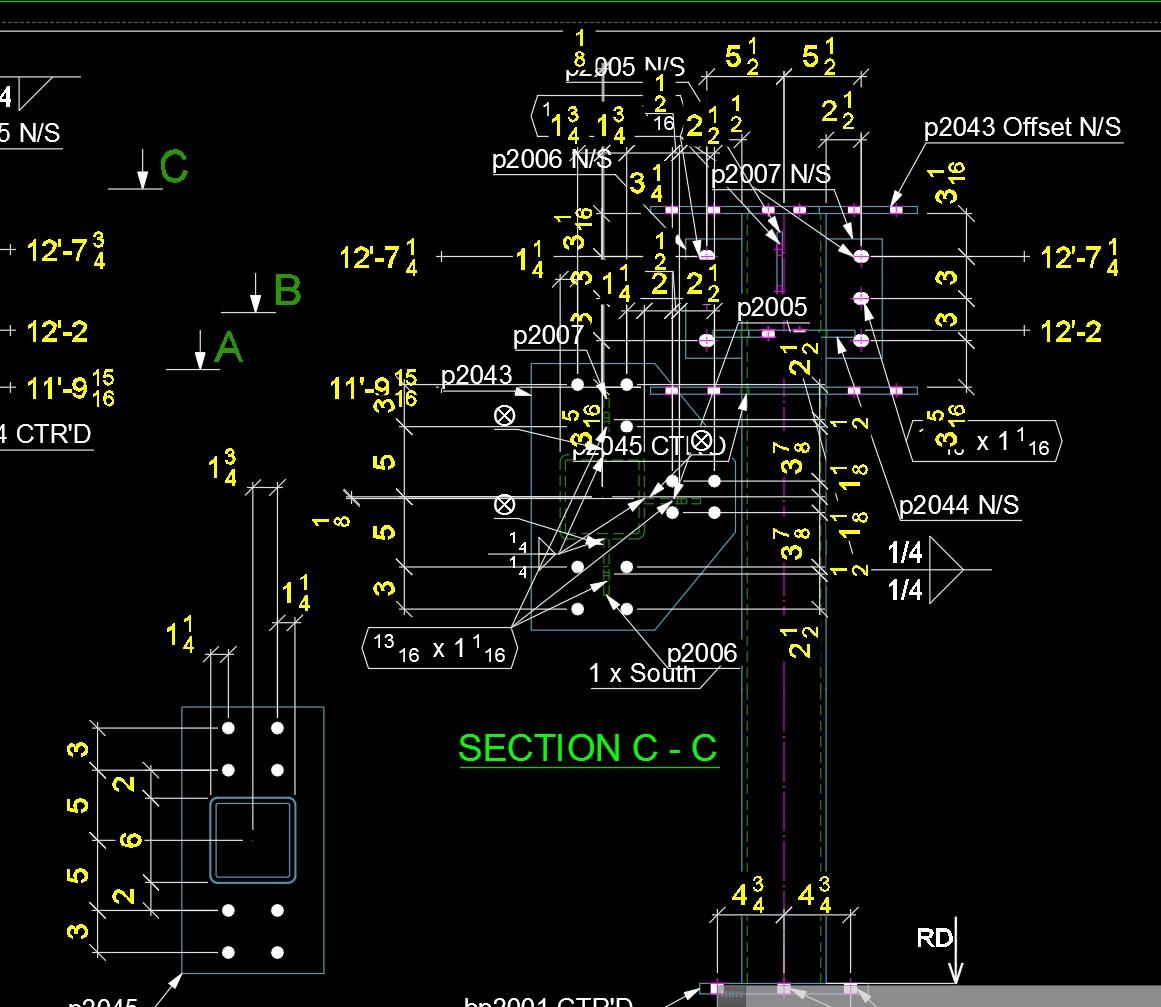Image resolution: width=1161 pixels, height=1007 pixels.
Task: Pick the "p2006 N/S" part label
Action: pos(552,158)
